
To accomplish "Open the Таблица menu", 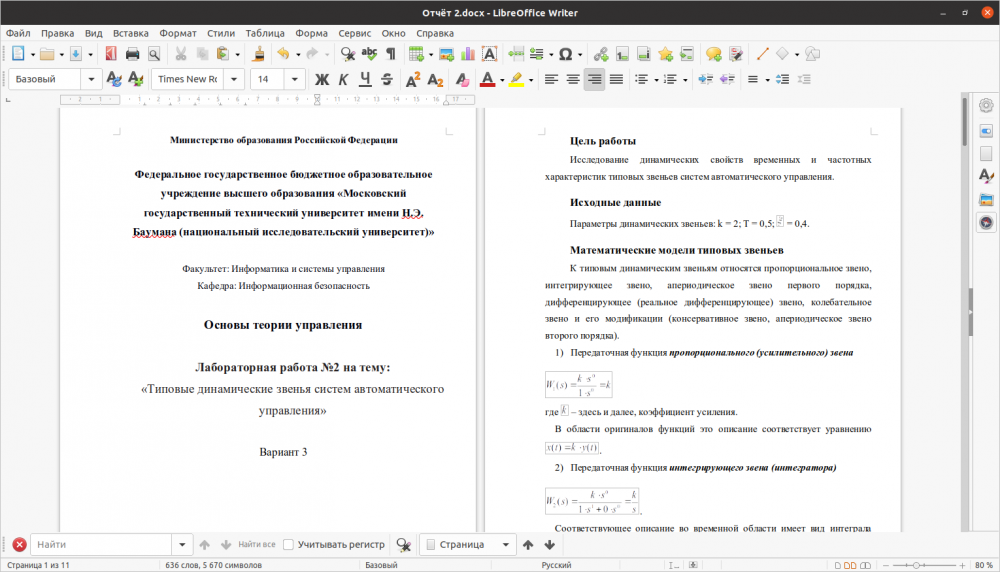I will 265,33.
